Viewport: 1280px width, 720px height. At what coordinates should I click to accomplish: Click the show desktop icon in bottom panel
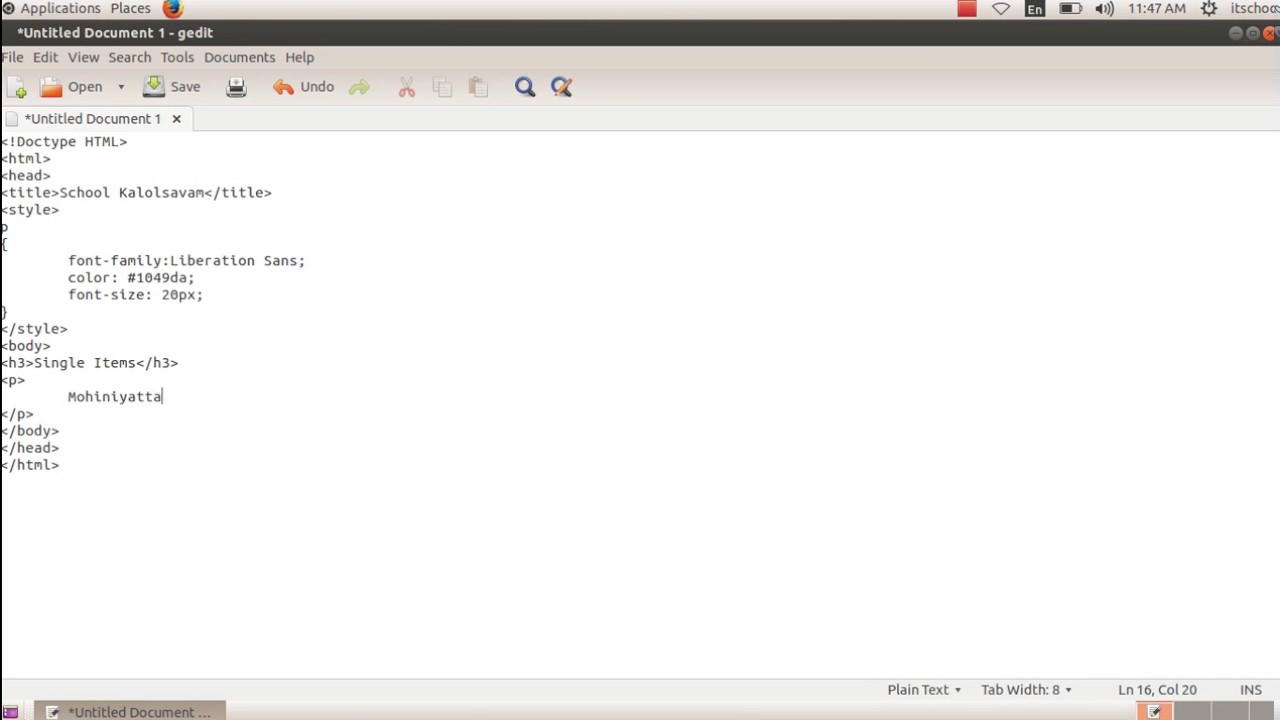pyautogui.click(x=10, y=712)
